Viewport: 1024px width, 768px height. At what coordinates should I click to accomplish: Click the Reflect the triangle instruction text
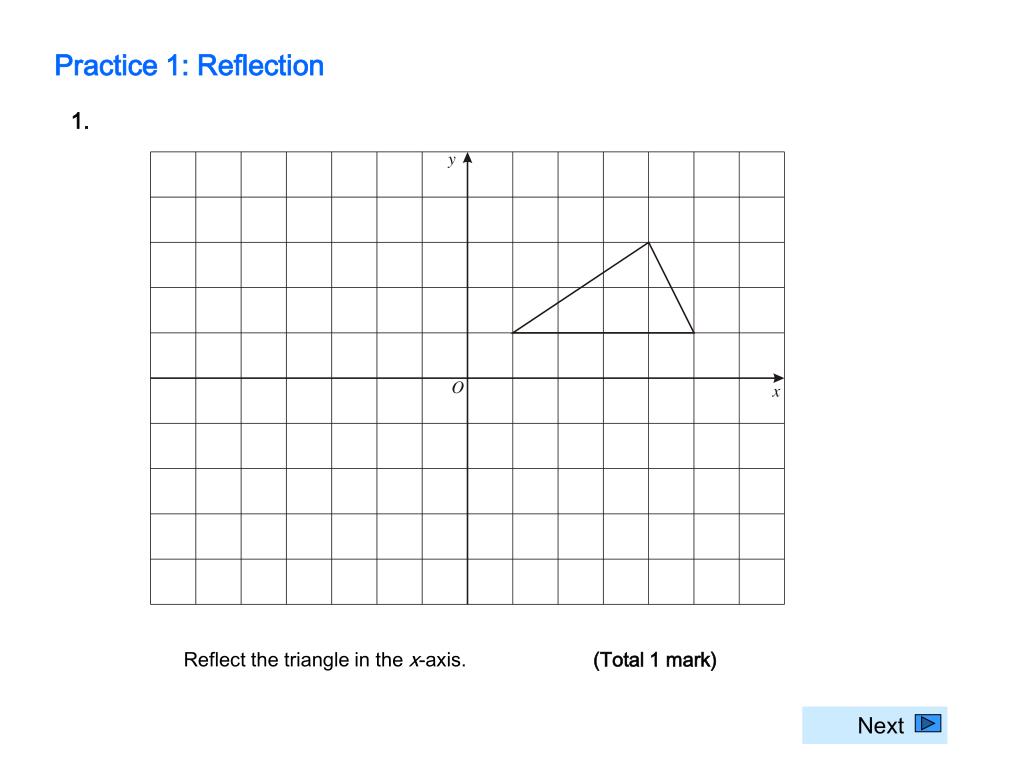(325, 660)
